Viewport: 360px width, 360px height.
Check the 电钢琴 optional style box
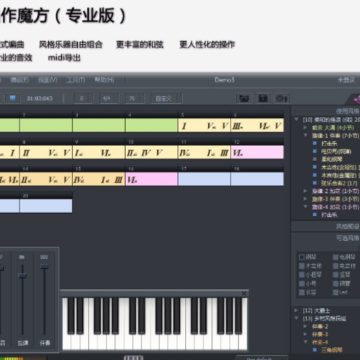[x=336, y=257]
